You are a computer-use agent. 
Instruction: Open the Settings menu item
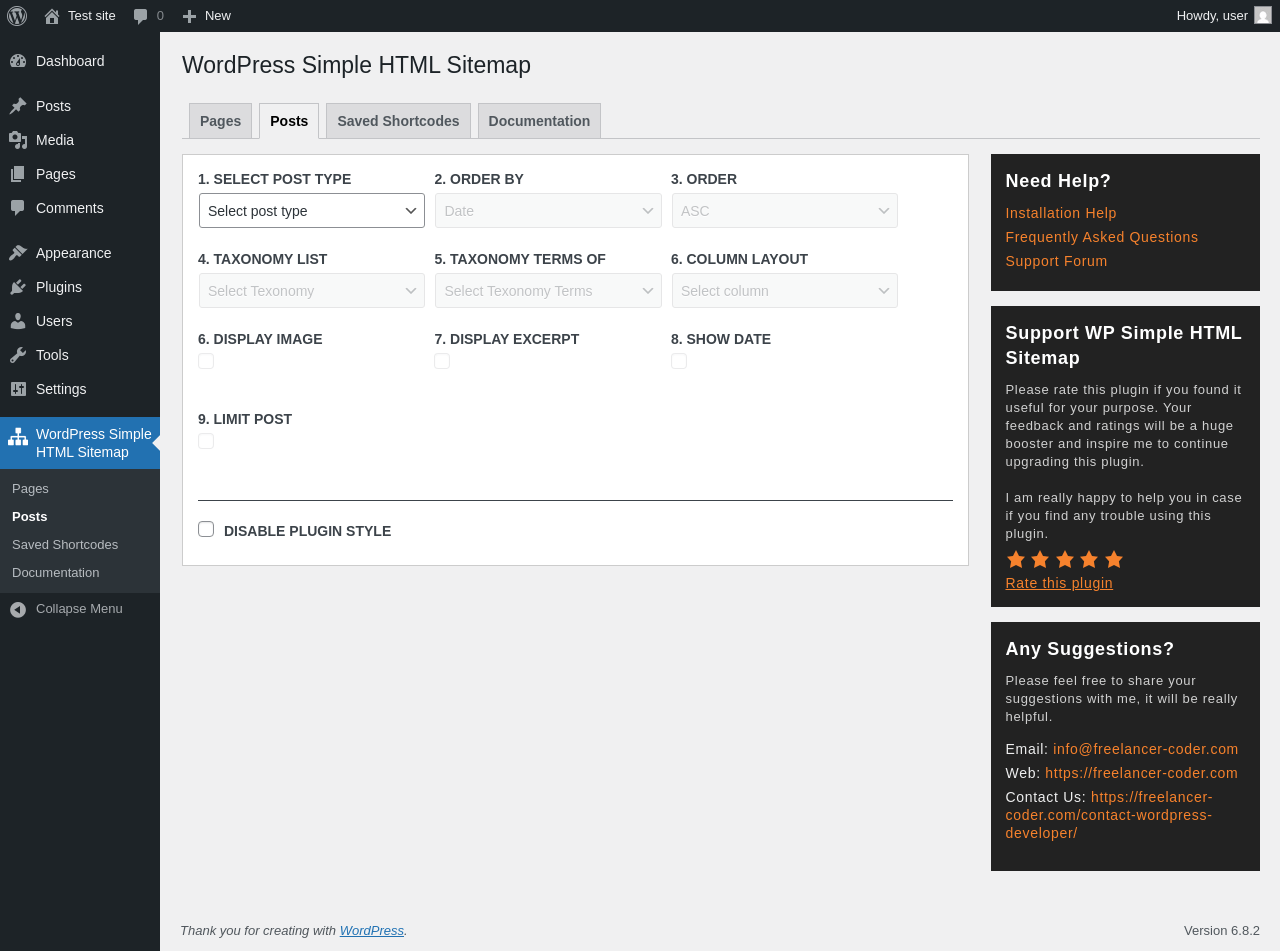80,389
